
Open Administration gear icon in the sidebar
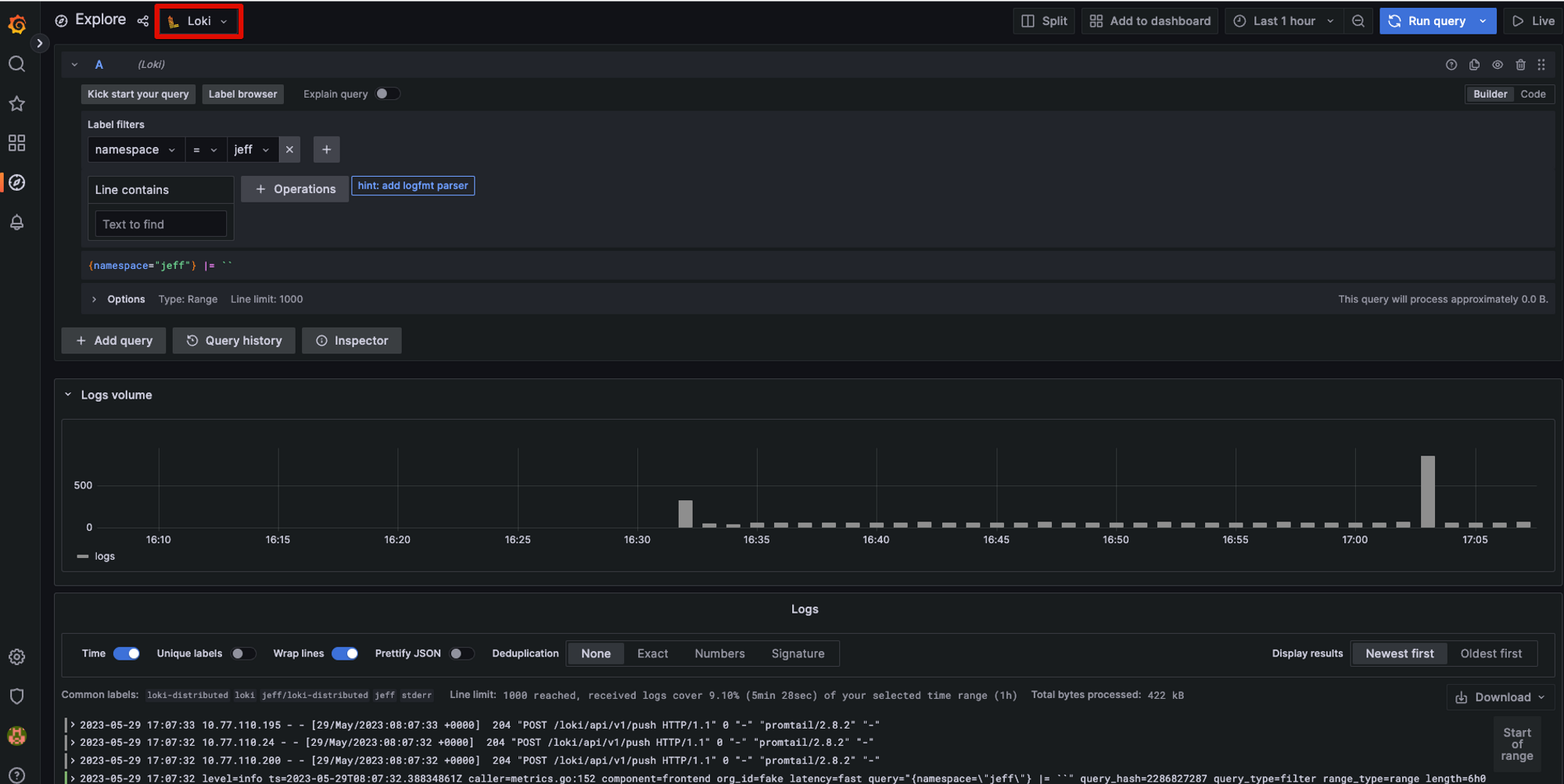16,657
